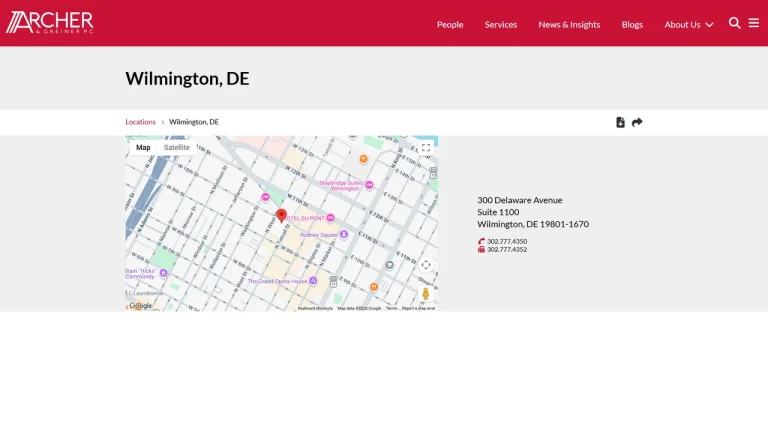The width and height of the screenshot is (768, 432).
Task: Open map Keyboard shortcuts link
Action: [315, 308]
